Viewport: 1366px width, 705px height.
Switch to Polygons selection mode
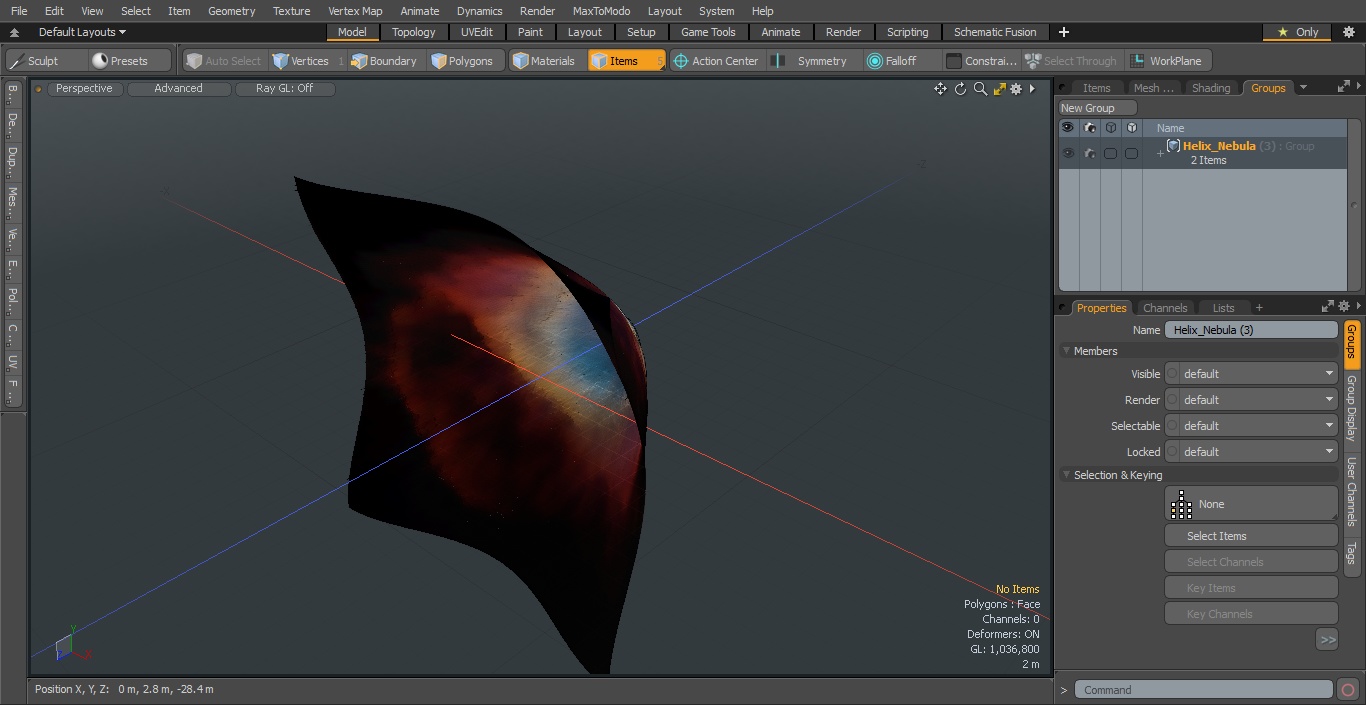pos(464,61)
